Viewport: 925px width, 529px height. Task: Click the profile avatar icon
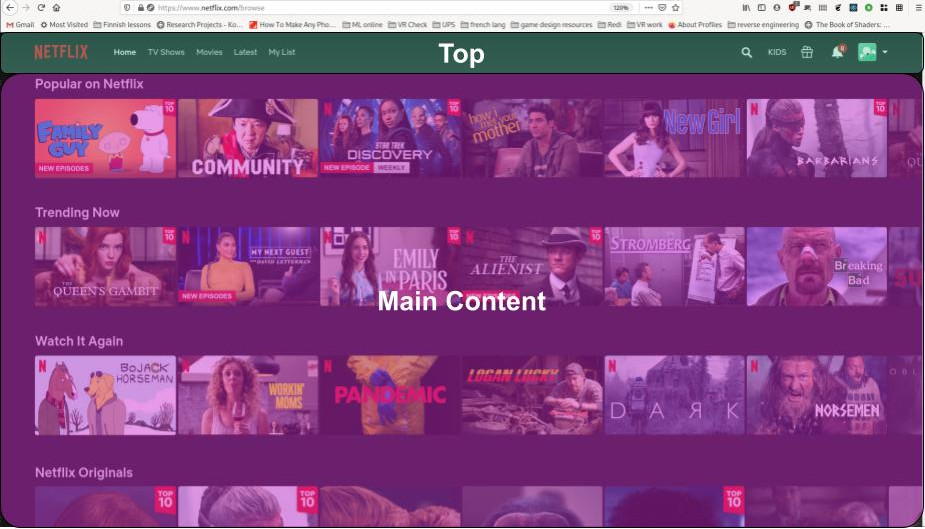click(x=867, y=52)
